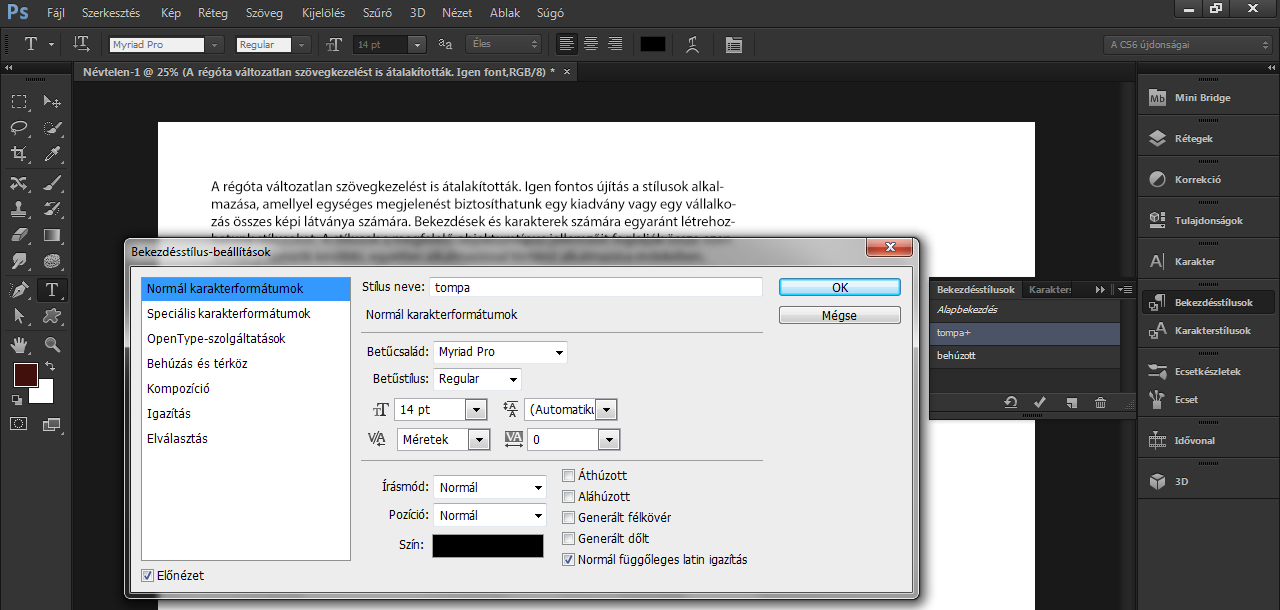Open the Szűrő menu

pos(379,14)
